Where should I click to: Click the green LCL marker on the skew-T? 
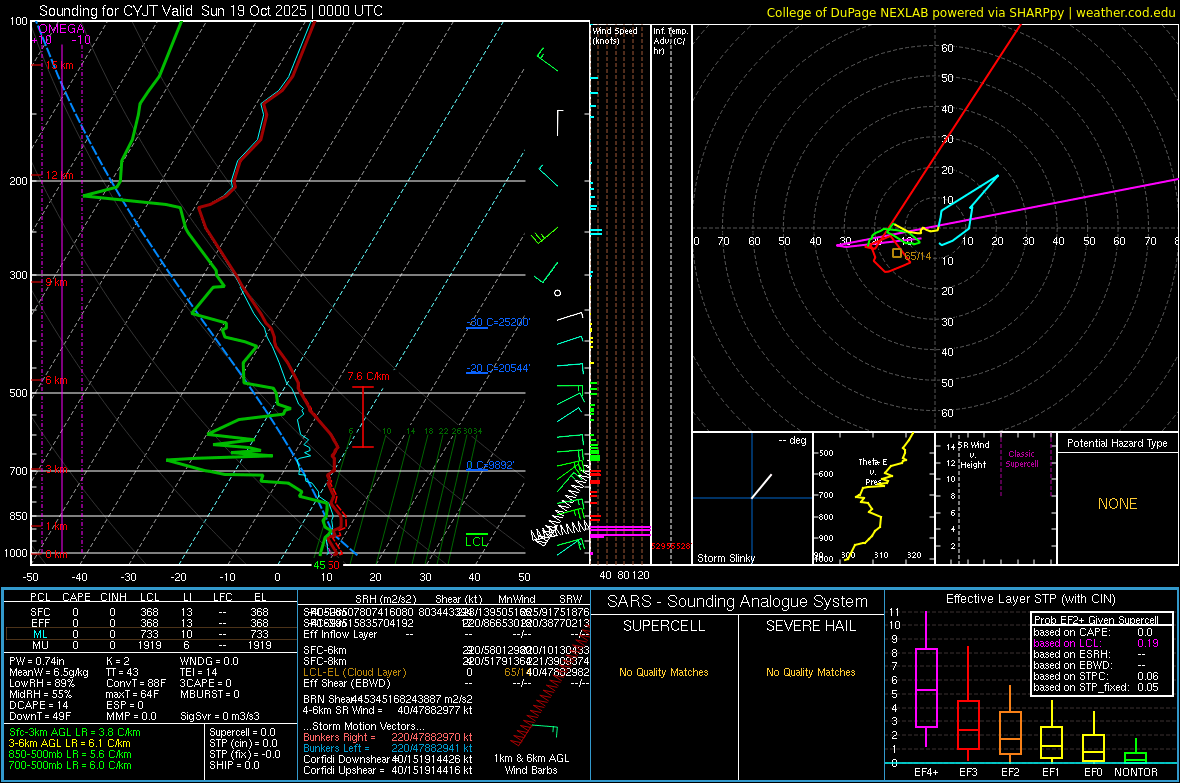coord(476,541)
